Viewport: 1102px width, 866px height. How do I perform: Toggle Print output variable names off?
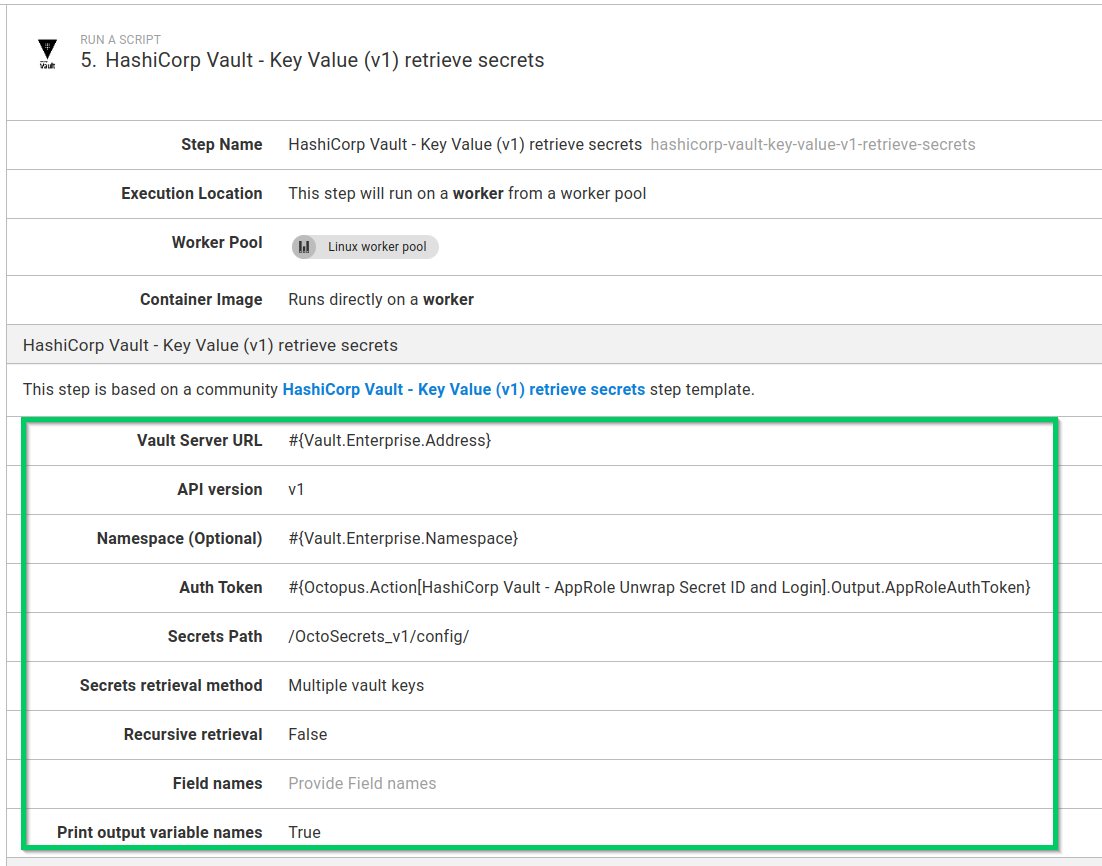pos(302,831)
